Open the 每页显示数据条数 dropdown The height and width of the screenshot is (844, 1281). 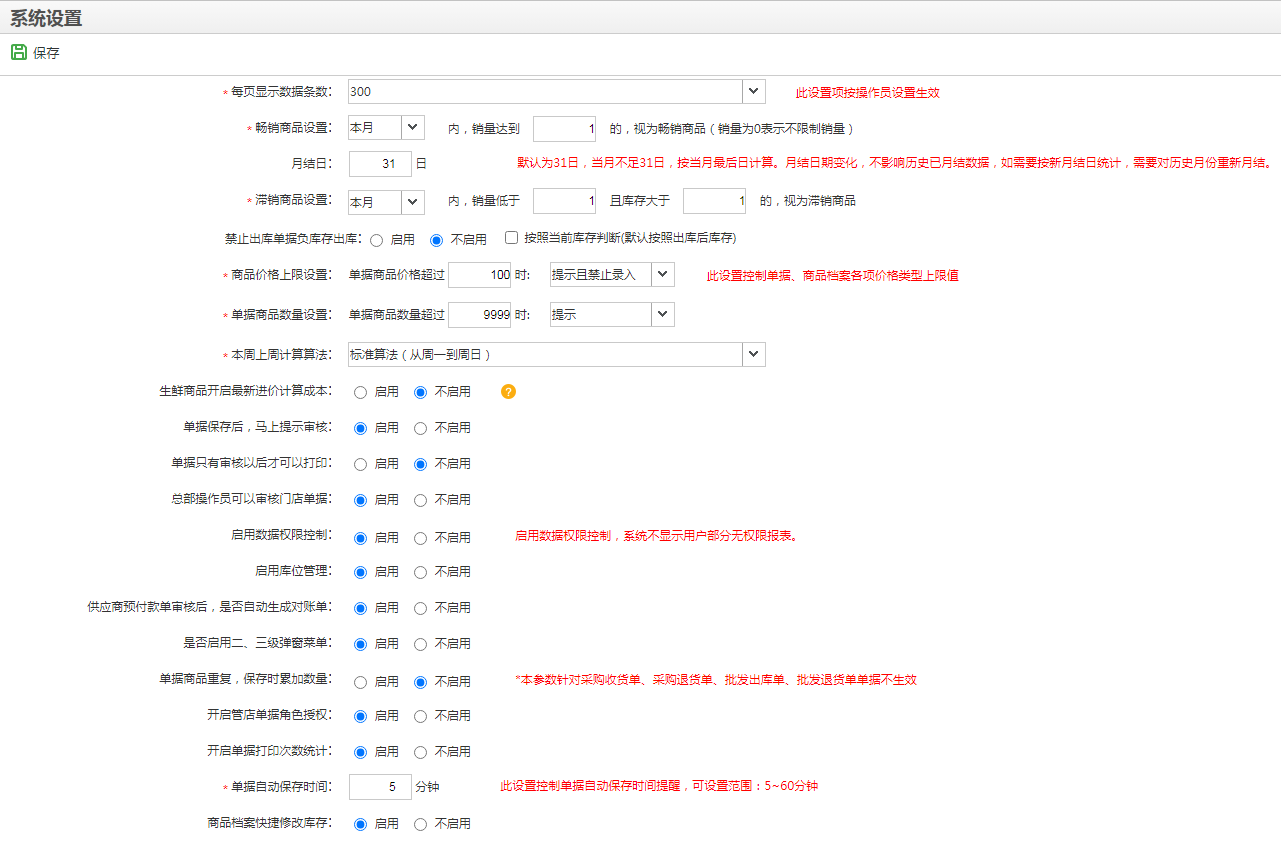[754, 92]
